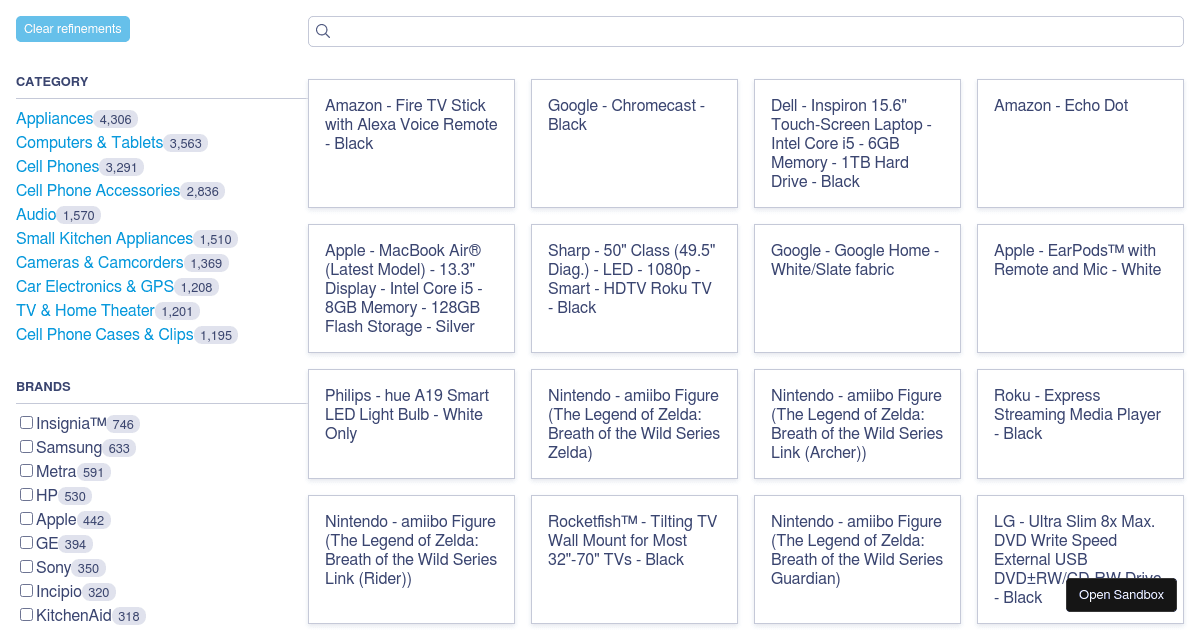Enable the Samsung brand filter

pos(27,447)
